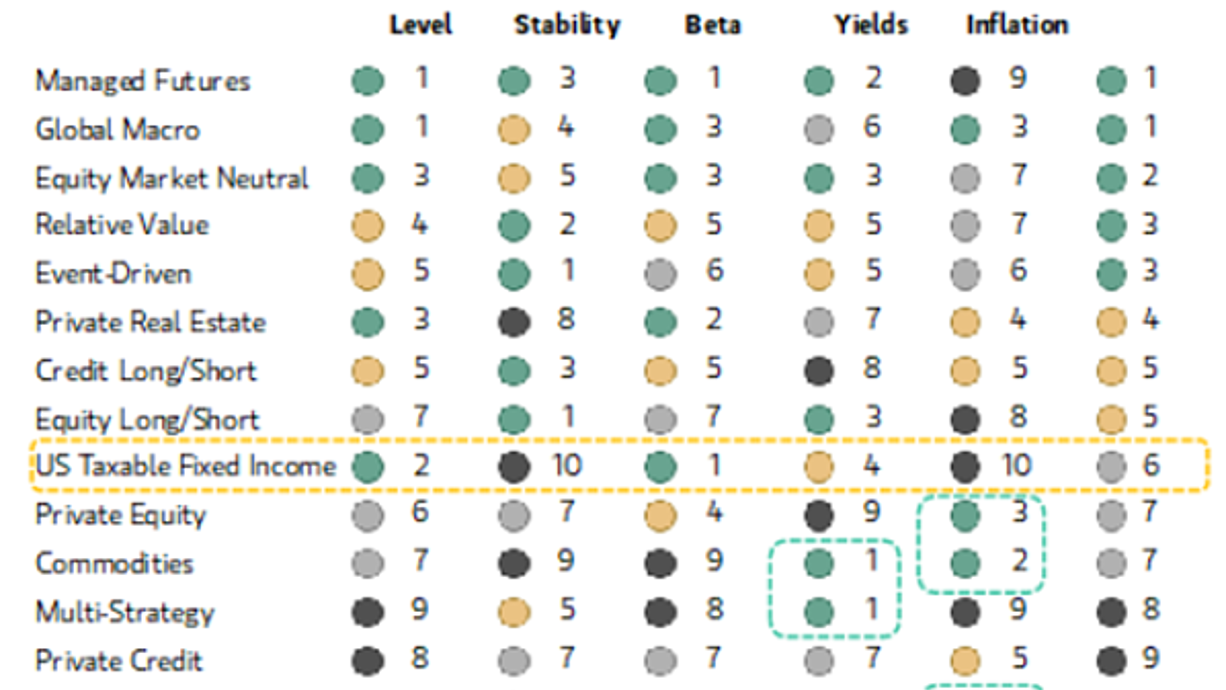The width and height of the screenshot is (1226, 690).
Task: Click the Commodities row label
Action: click(114, 563)
